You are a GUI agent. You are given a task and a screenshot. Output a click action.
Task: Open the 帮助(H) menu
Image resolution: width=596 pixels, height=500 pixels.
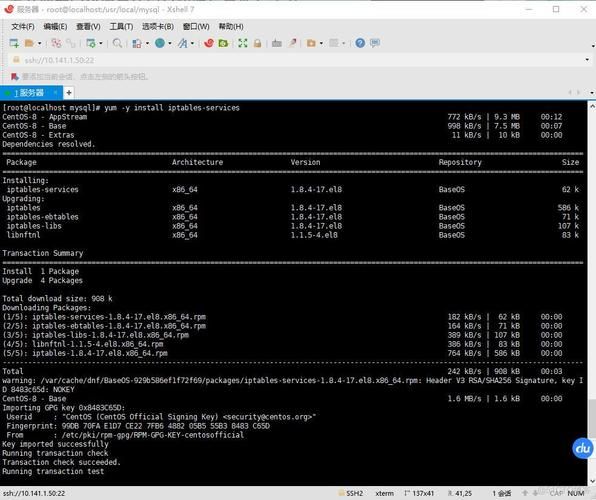coord(231,27)
